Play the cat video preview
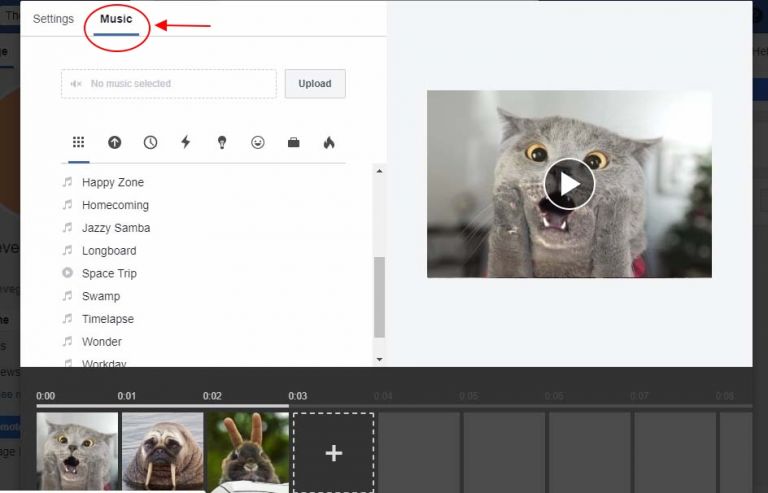This screenshot has width=768, height=493. pos(569,184)
